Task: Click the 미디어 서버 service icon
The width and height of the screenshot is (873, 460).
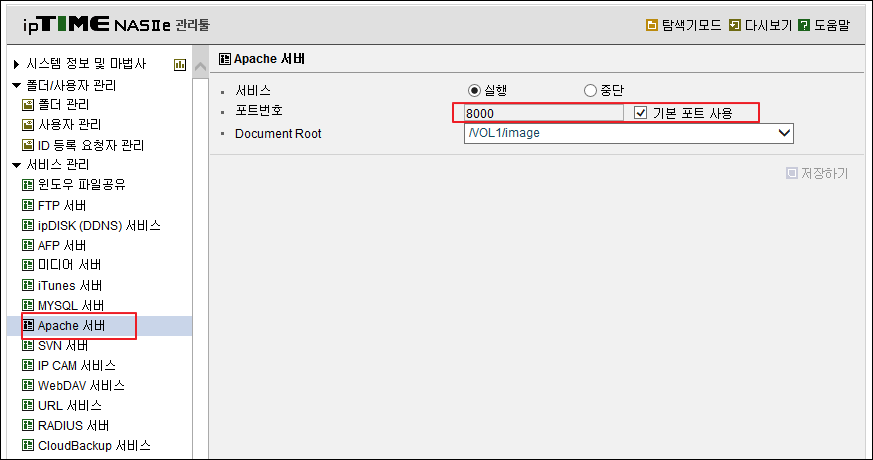Action: tap(28, 265)
